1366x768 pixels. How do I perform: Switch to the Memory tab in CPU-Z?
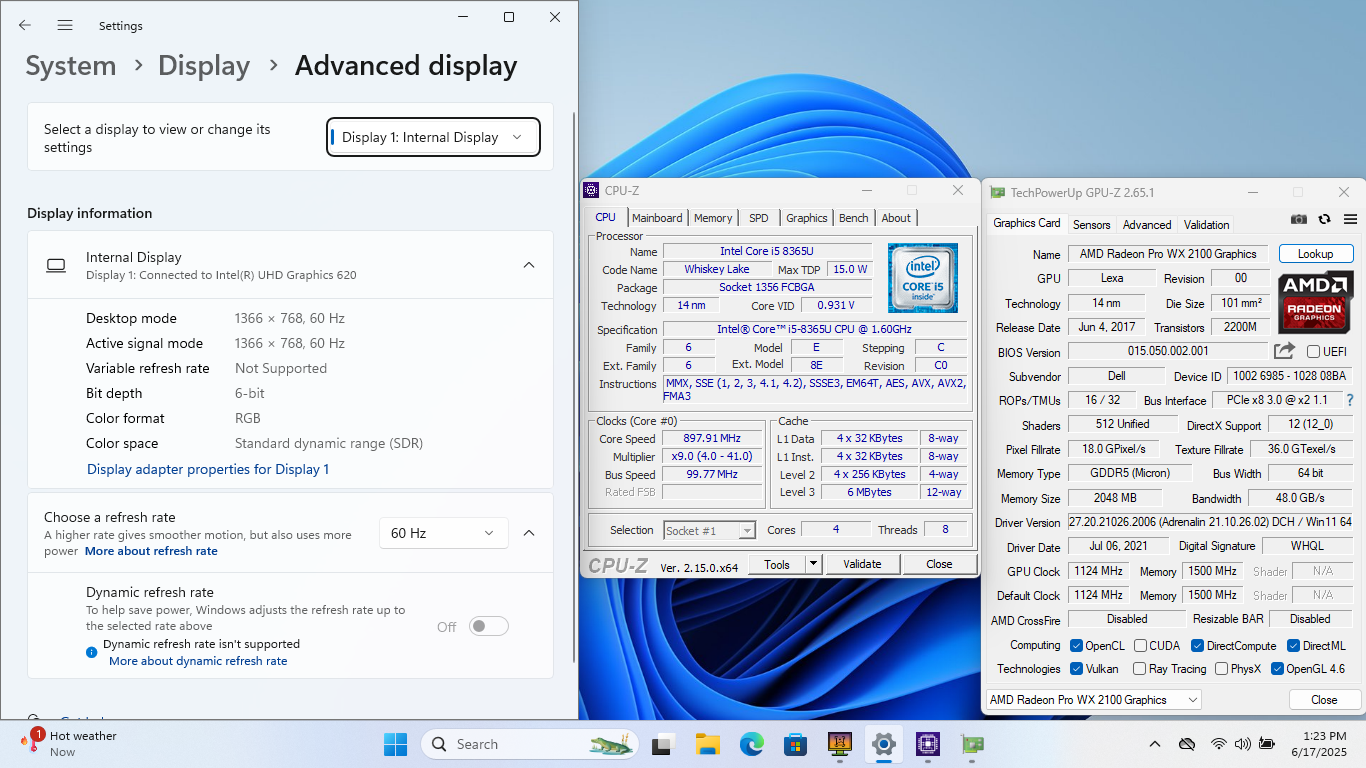pyautogui.click(x=712, y=218)
